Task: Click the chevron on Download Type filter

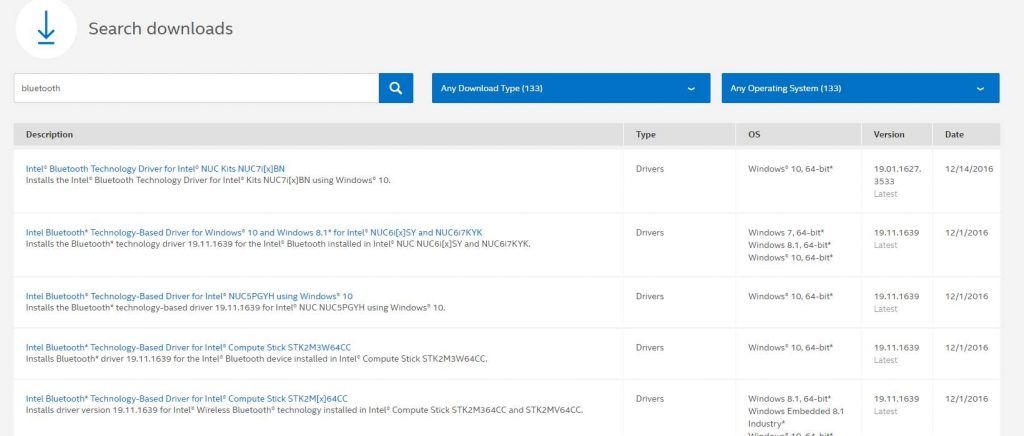Action: tap(690, 89)
